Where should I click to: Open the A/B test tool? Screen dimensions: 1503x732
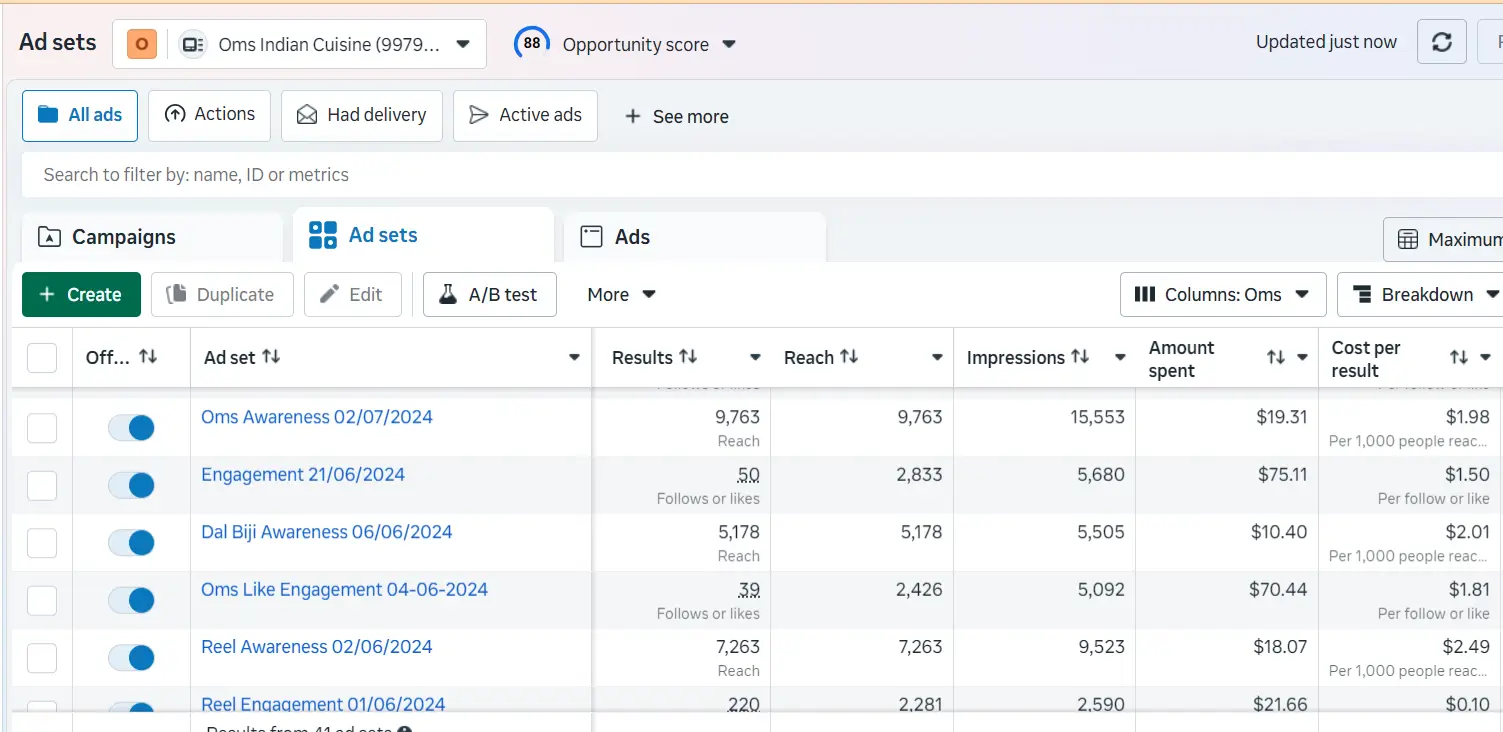(489, 294)
